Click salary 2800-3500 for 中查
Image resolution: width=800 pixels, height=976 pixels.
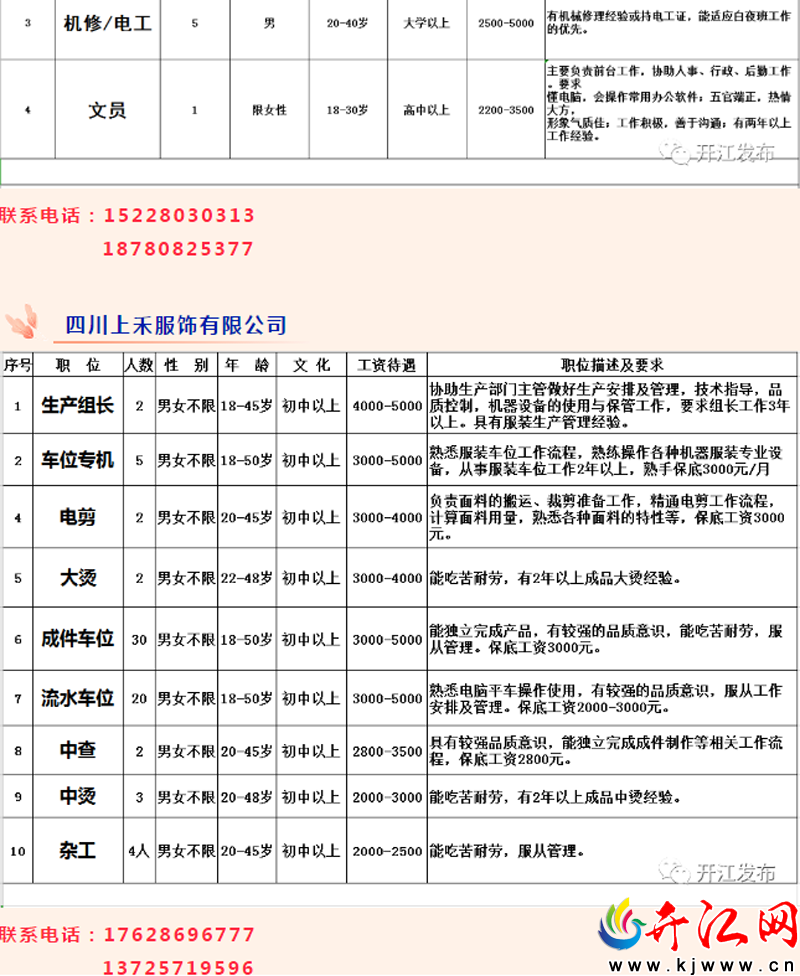(x=387, y=751)
